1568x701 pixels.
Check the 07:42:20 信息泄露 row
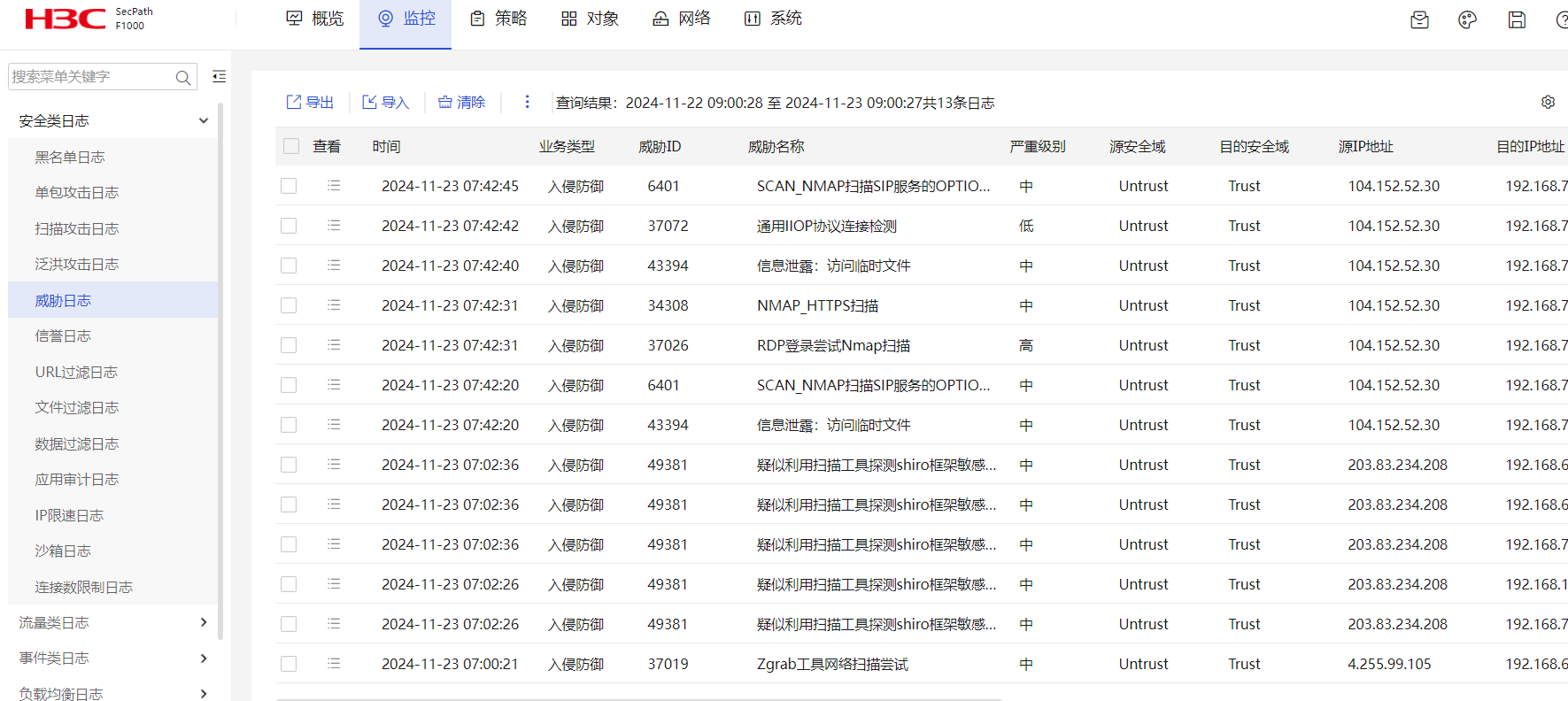coord(289,425)
